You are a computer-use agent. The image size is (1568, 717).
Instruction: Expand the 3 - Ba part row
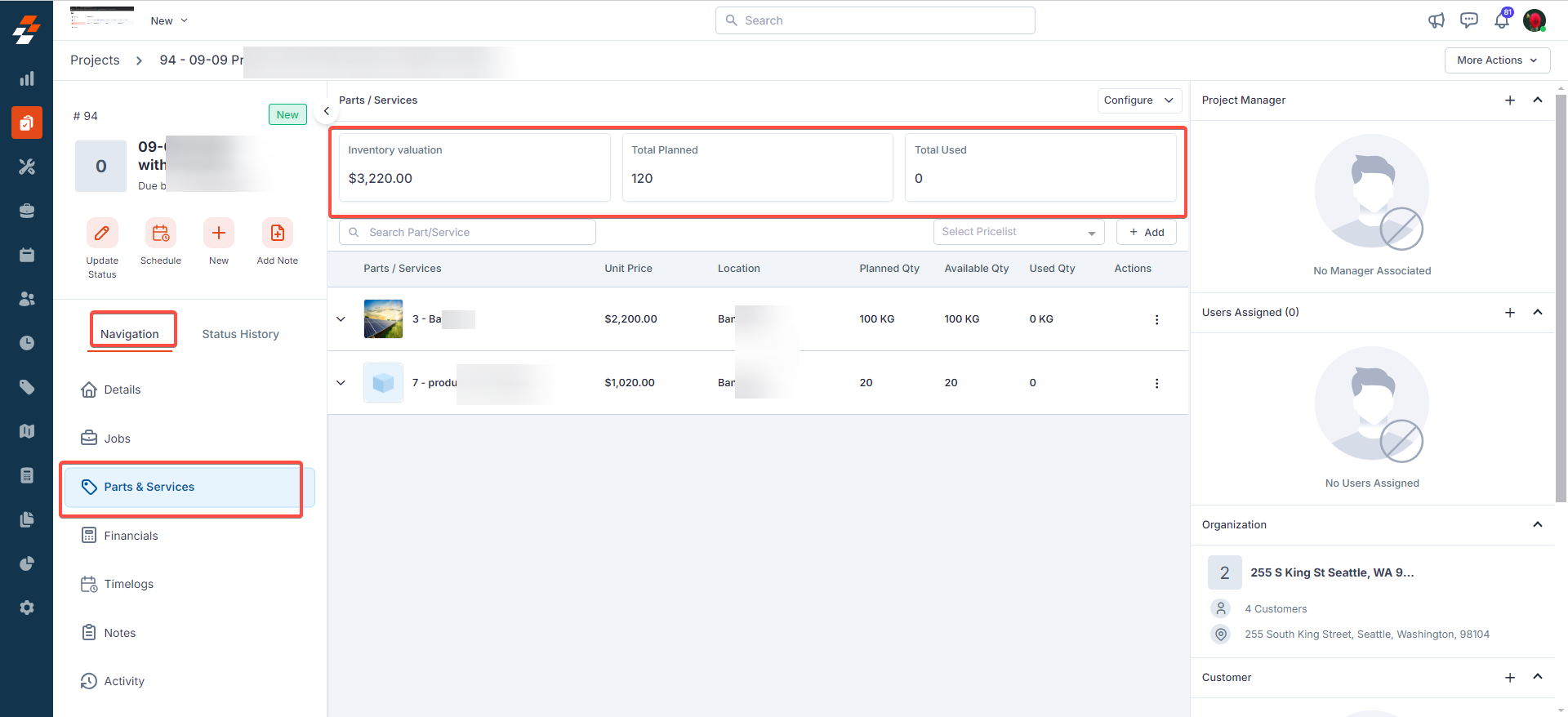click(341, 319)
